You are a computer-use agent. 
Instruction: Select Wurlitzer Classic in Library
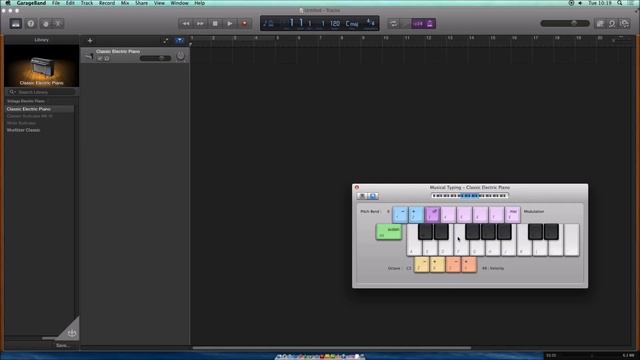point(23,130)
